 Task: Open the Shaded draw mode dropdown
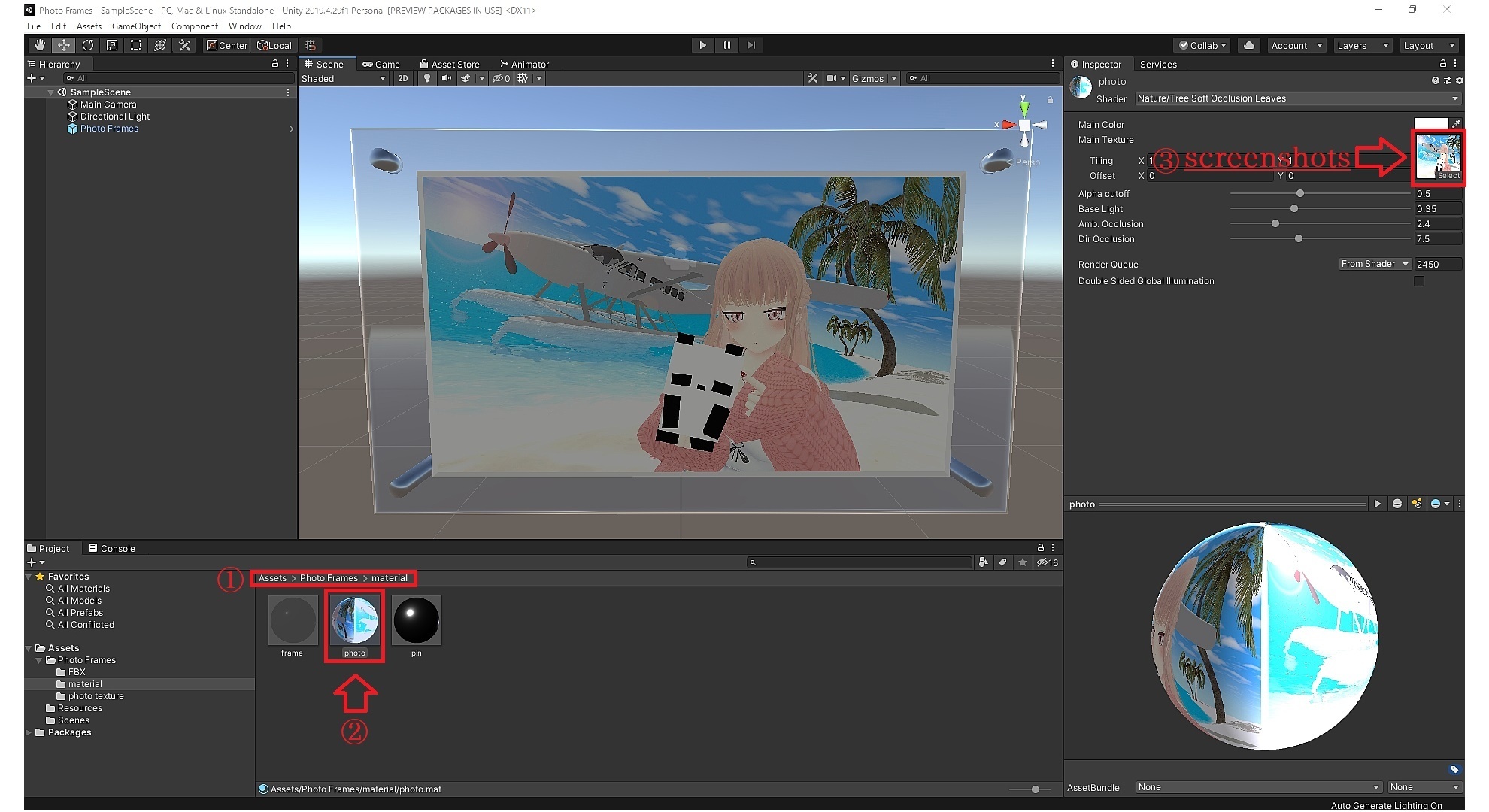tap(344, 78)
